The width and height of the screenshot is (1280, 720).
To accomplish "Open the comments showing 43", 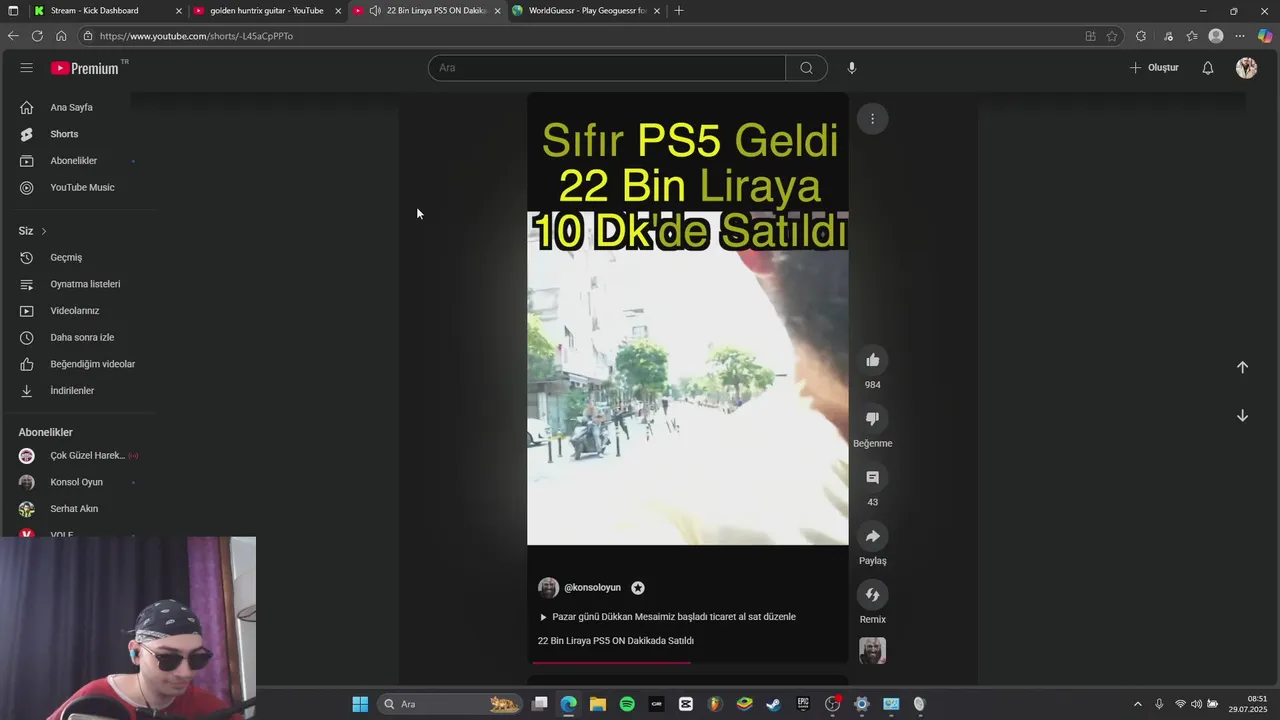I will [x=873, y=478].
